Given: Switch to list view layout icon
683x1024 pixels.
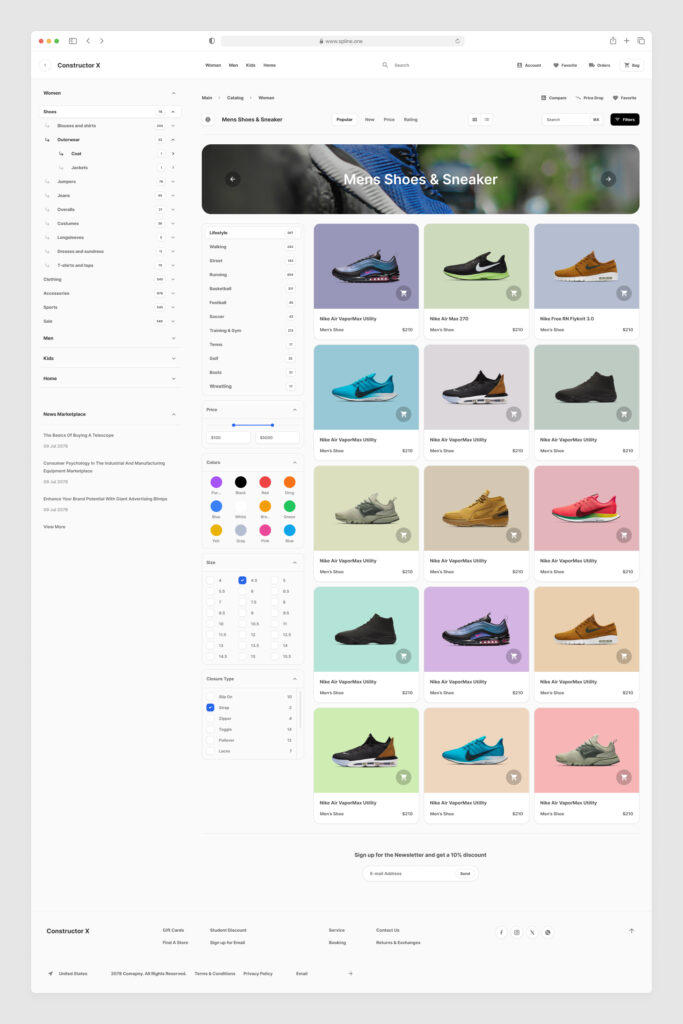Looking at the screenshot, I should (487, 120).
